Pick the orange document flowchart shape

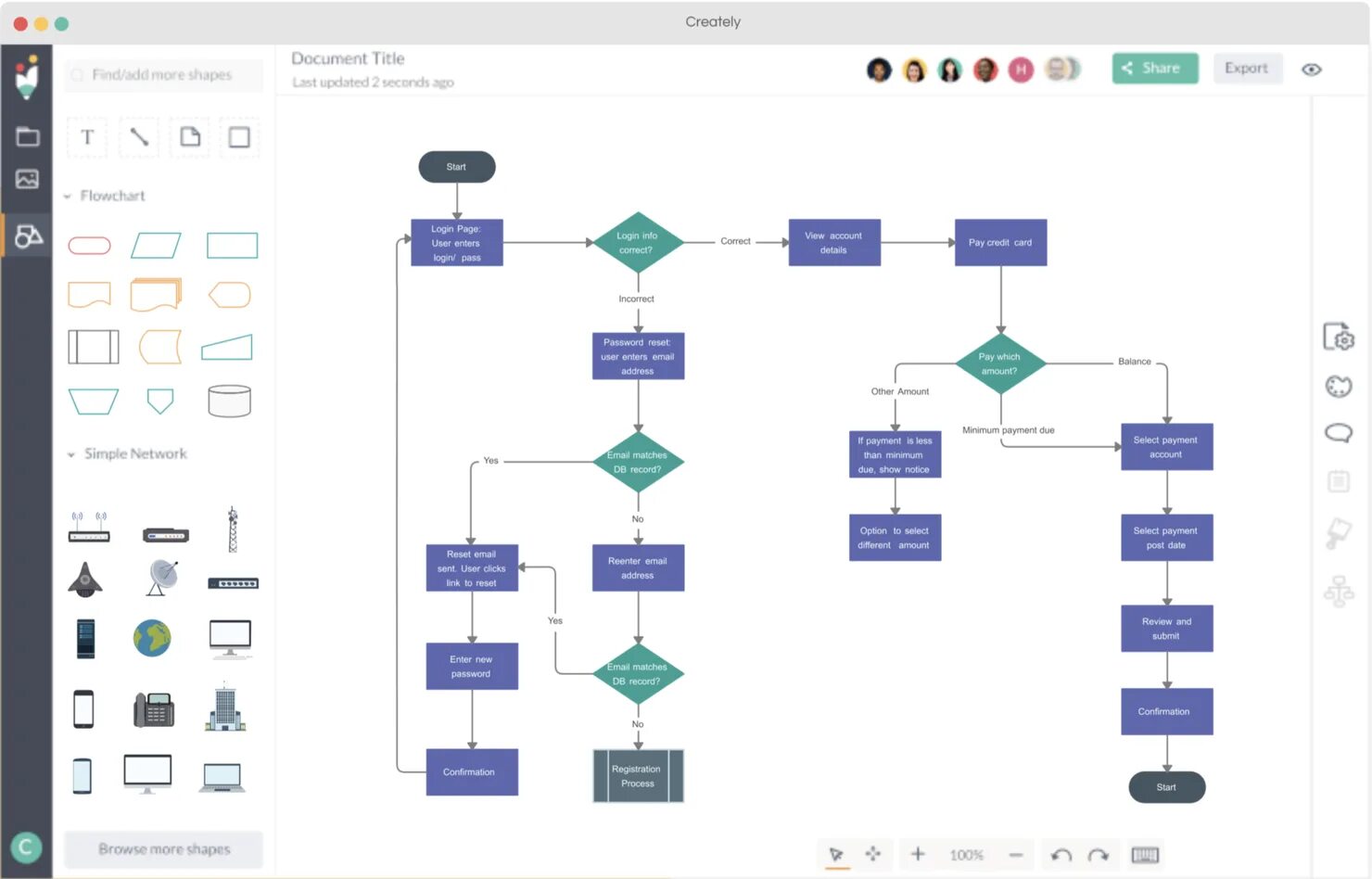click(90, 295)
